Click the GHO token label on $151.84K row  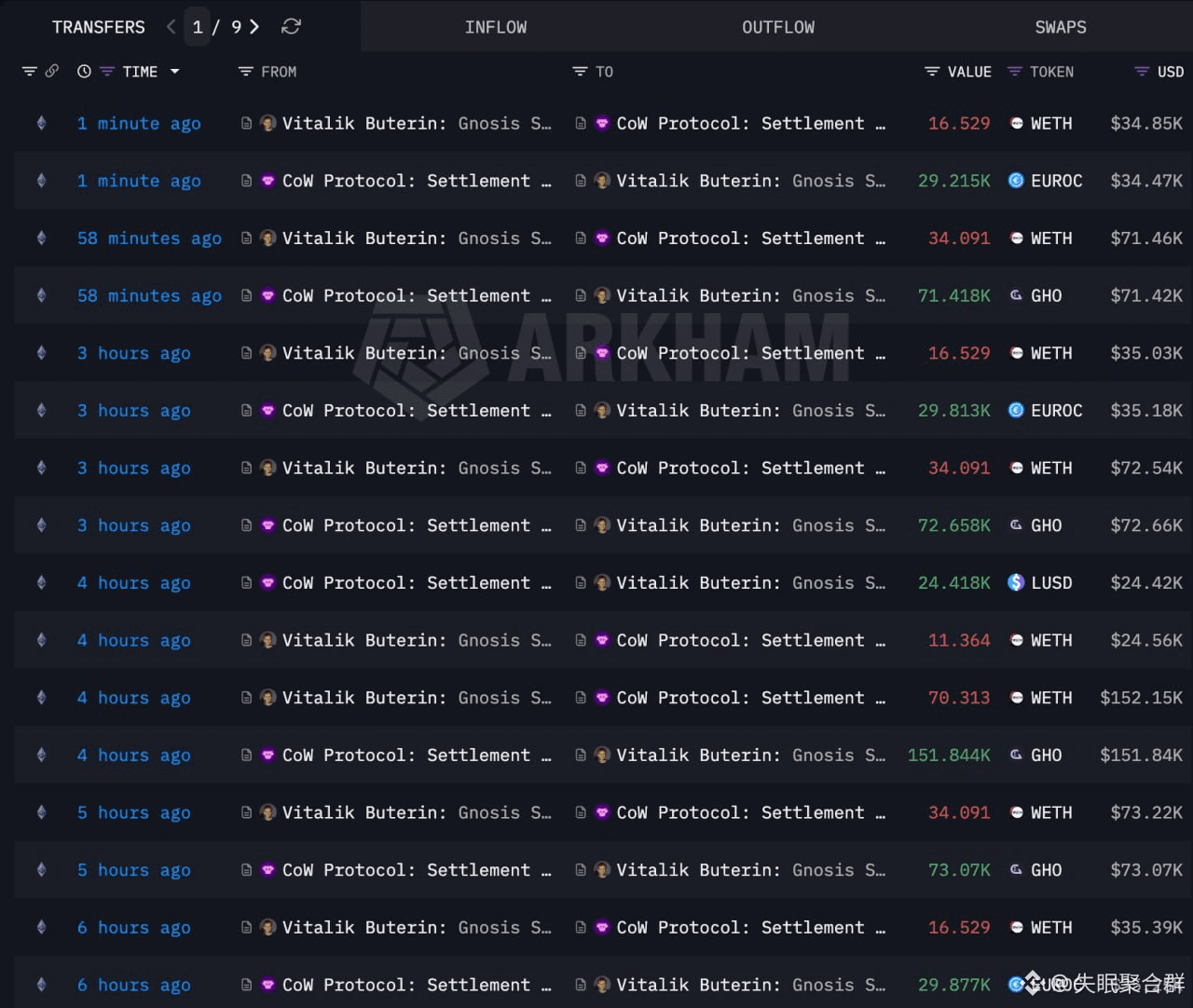point(1047,756)
